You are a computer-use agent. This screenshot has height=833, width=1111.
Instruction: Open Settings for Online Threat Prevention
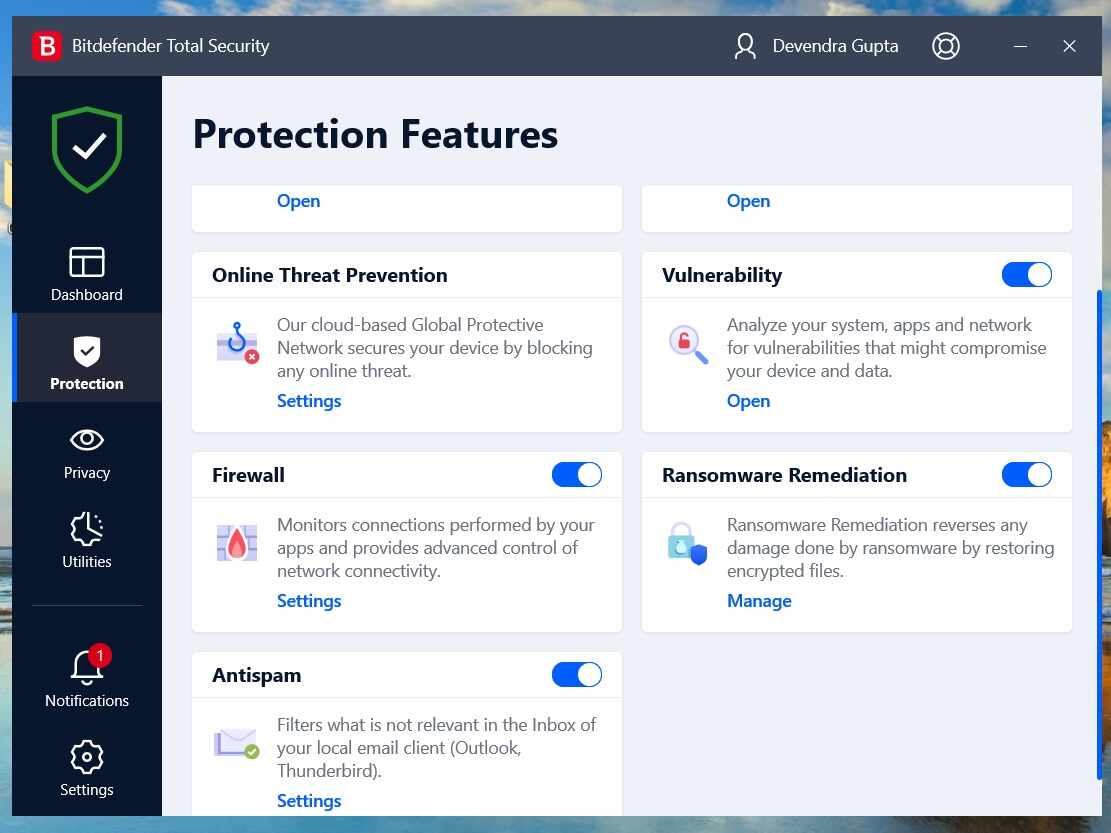tap(309, 400)
